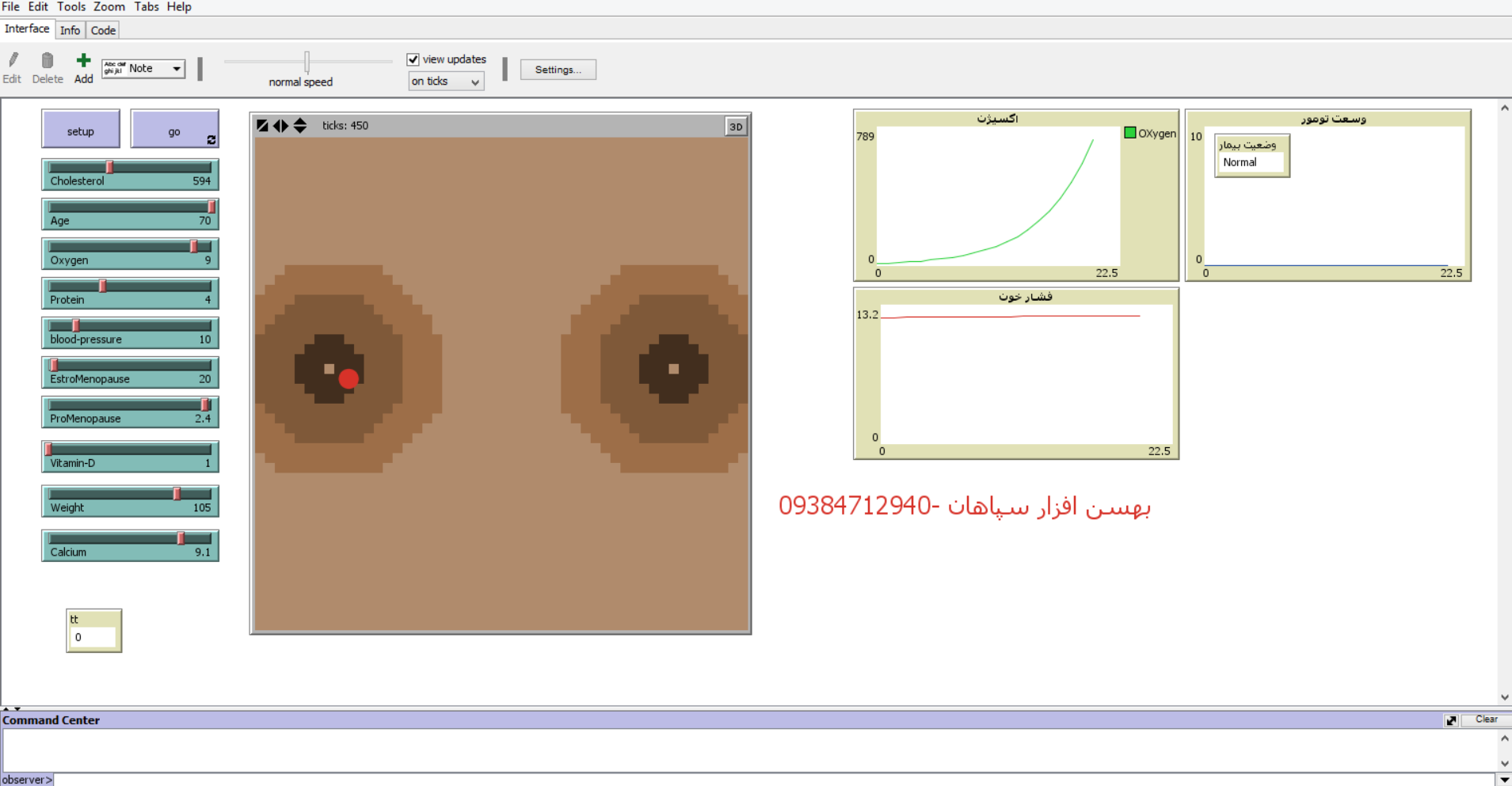1512x786 pixels.
Task: Open the Edit menu
Action: (38, 7)
